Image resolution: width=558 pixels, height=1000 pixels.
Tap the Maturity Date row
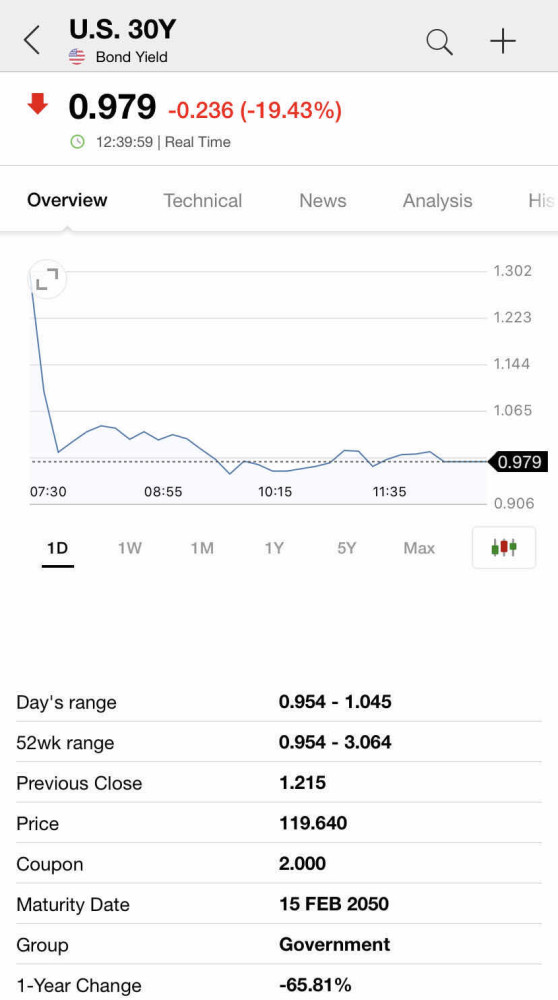point(279,904)
